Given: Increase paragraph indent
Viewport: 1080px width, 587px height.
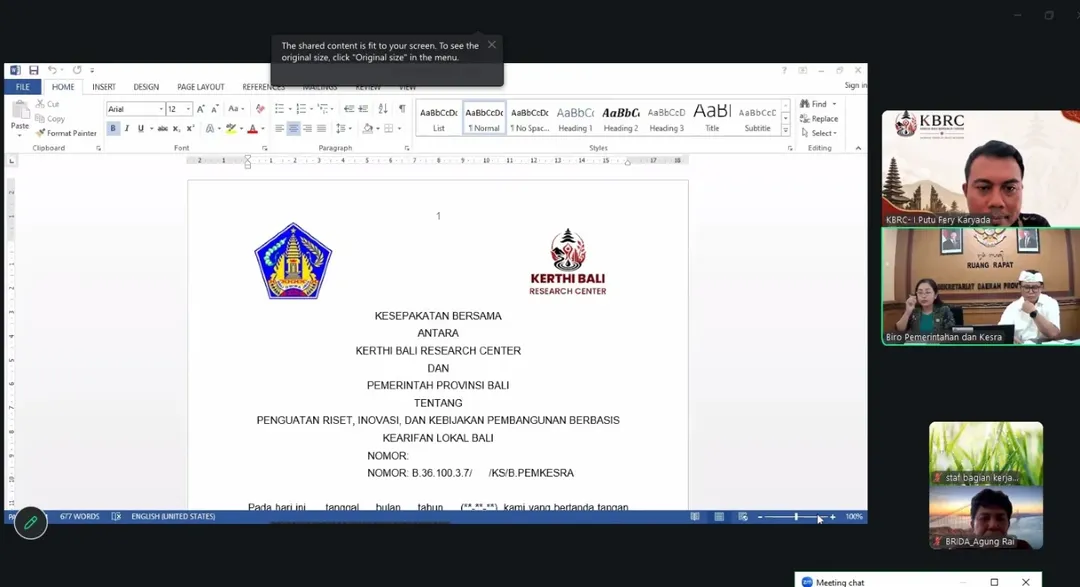Looking at the screenshot, I should [363, 109].
